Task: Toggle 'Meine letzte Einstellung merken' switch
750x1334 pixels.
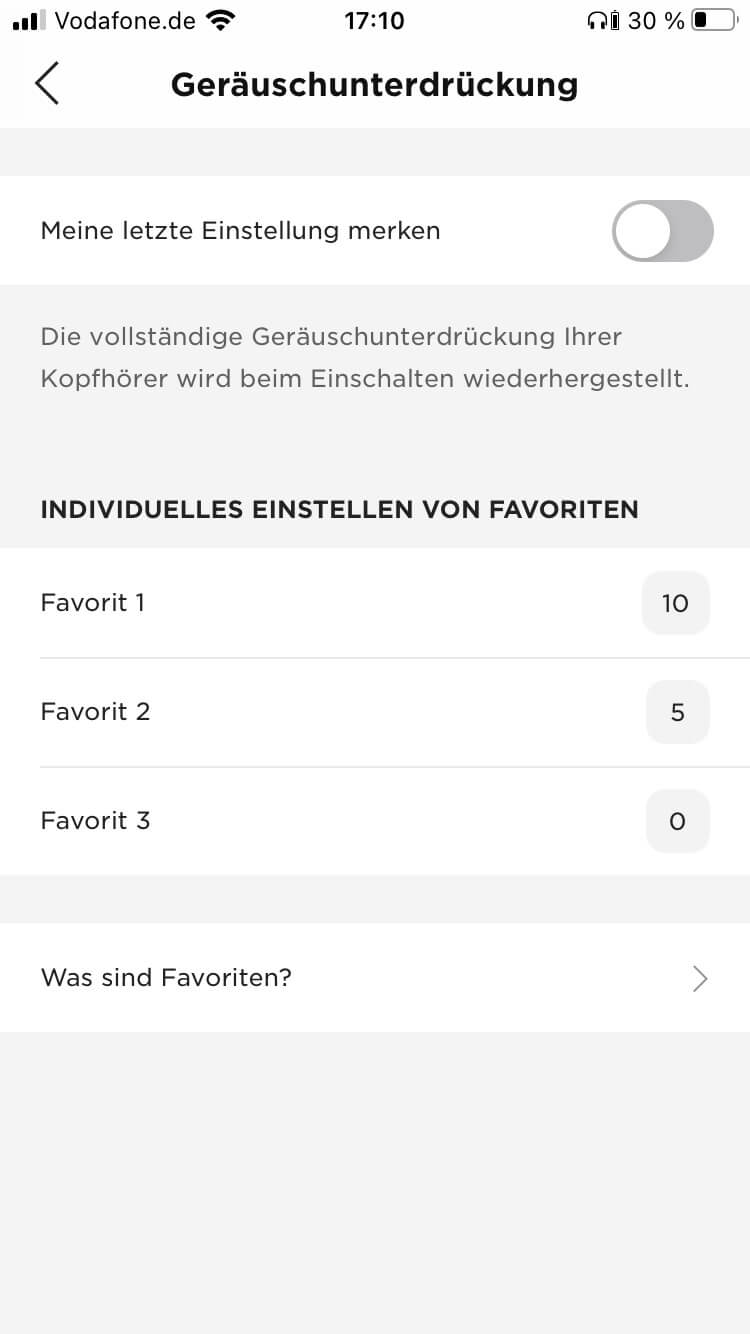Action: point(663,231)
